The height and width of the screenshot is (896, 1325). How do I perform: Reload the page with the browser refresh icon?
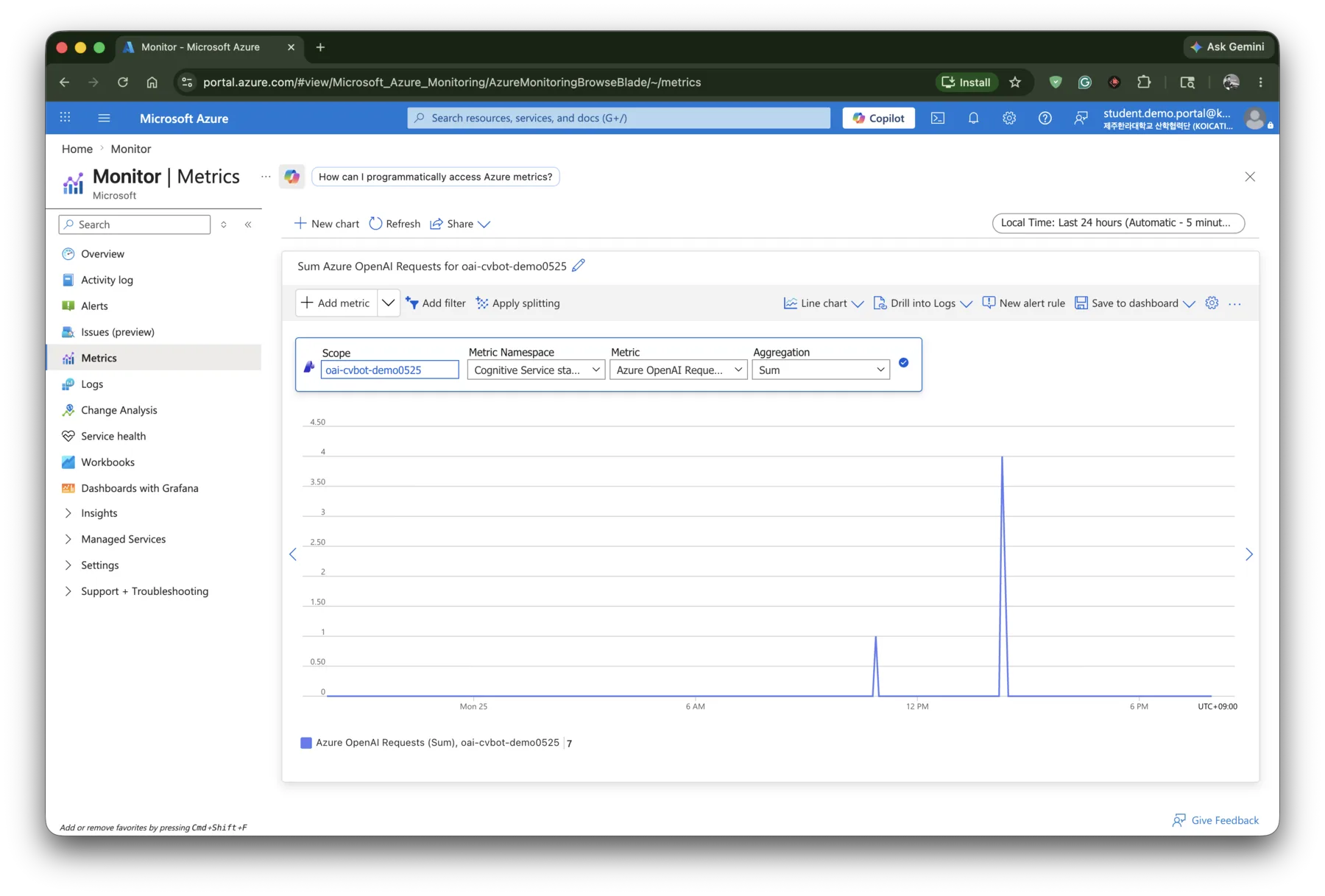[123, 82]
